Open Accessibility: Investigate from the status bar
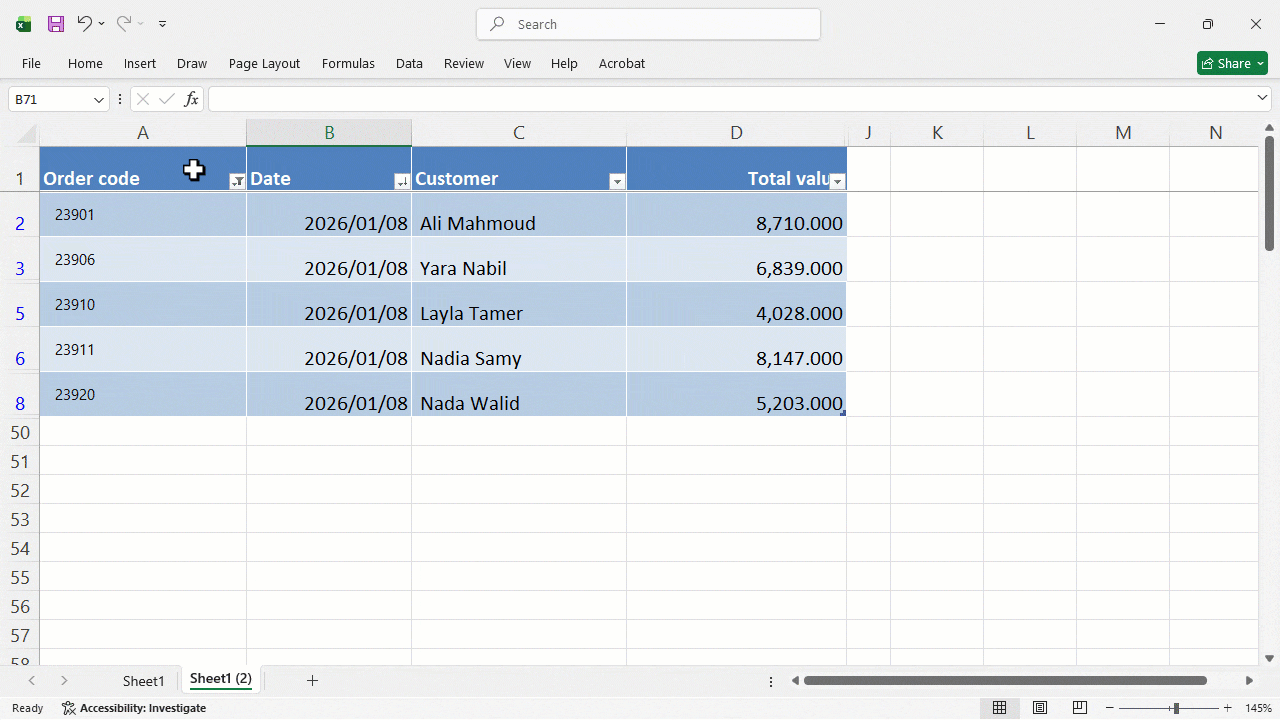 (x=134, y=708)
